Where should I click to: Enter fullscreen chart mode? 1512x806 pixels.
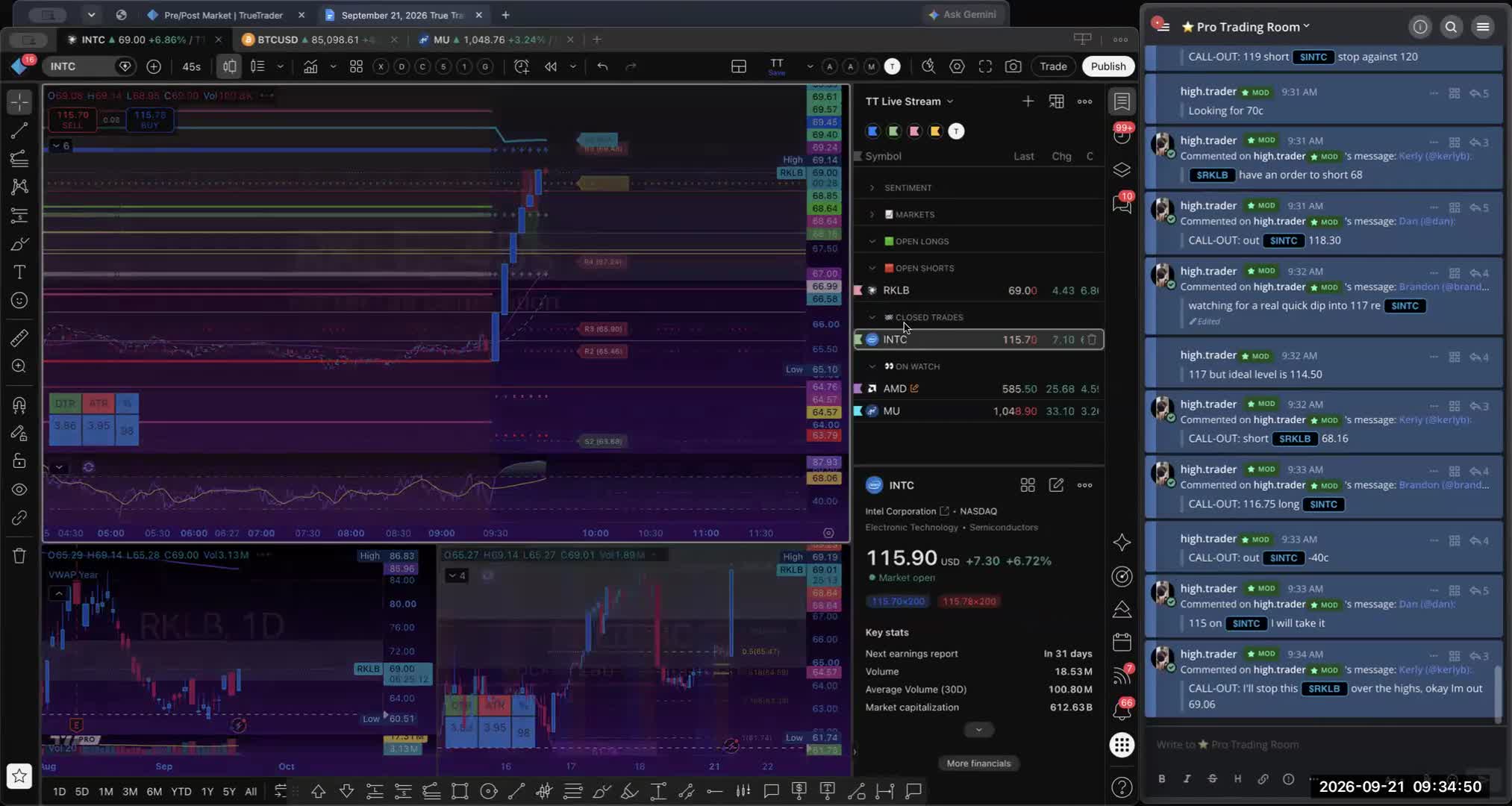coord(985,66)
